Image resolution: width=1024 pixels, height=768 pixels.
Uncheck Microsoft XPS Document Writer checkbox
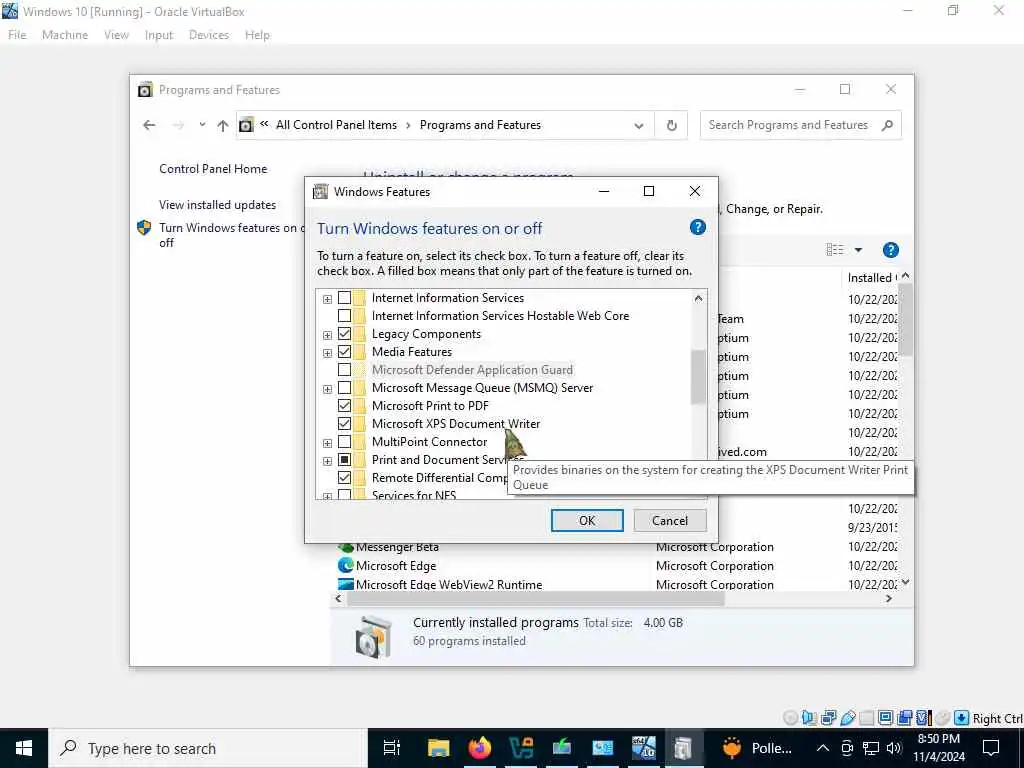coord(344,424)
